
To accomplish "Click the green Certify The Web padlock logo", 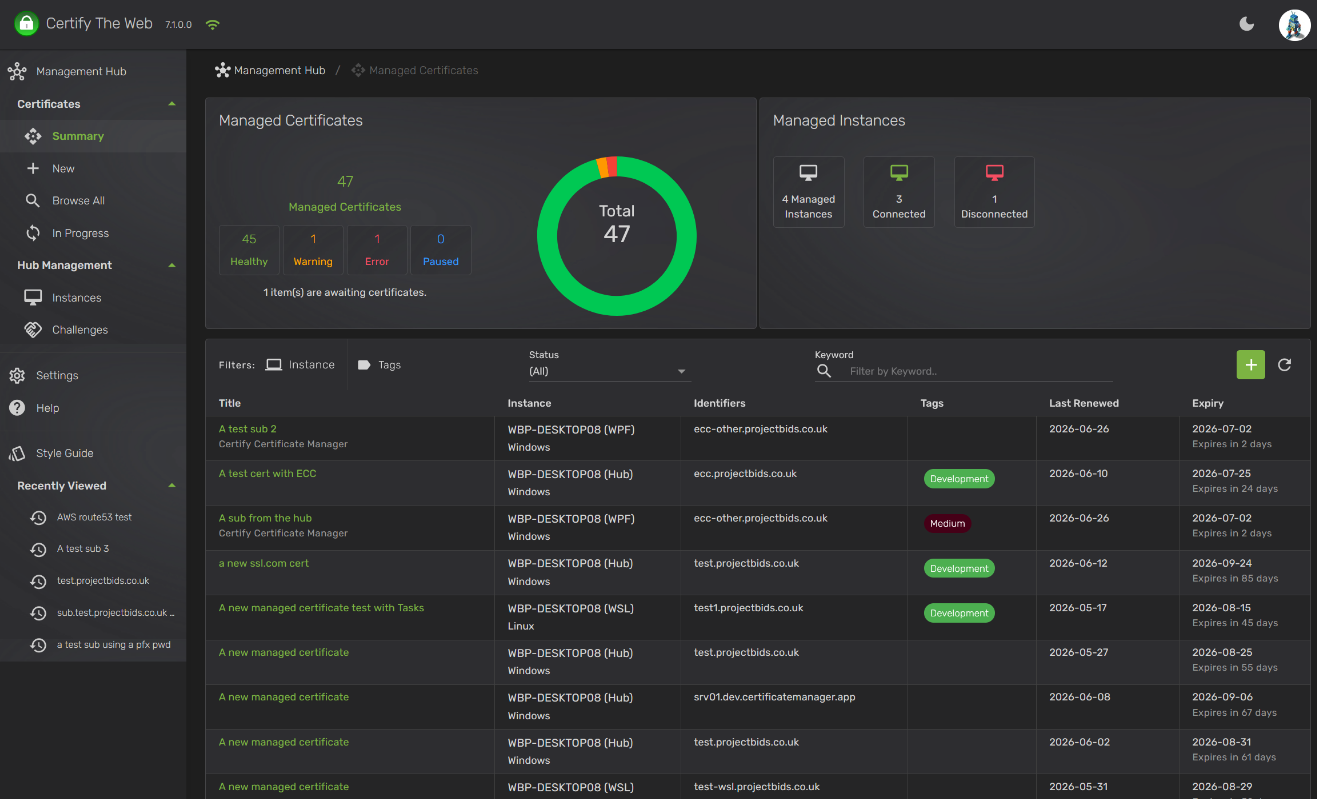I will (26, 24).
